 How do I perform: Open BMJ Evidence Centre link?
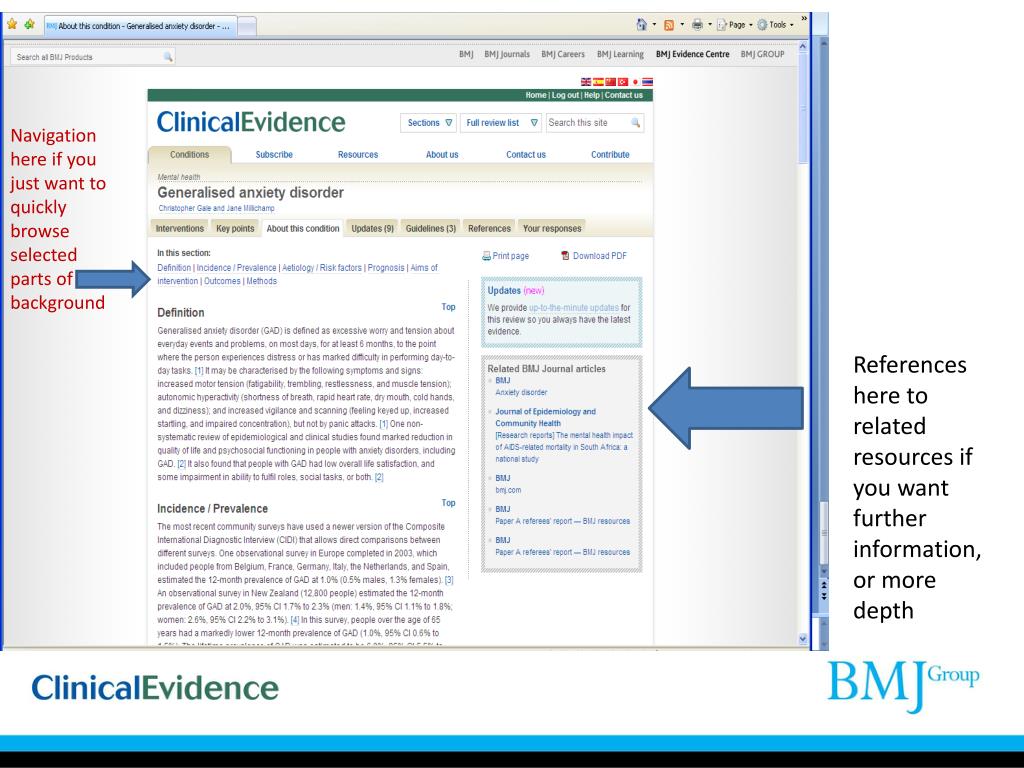pos(692,54)
